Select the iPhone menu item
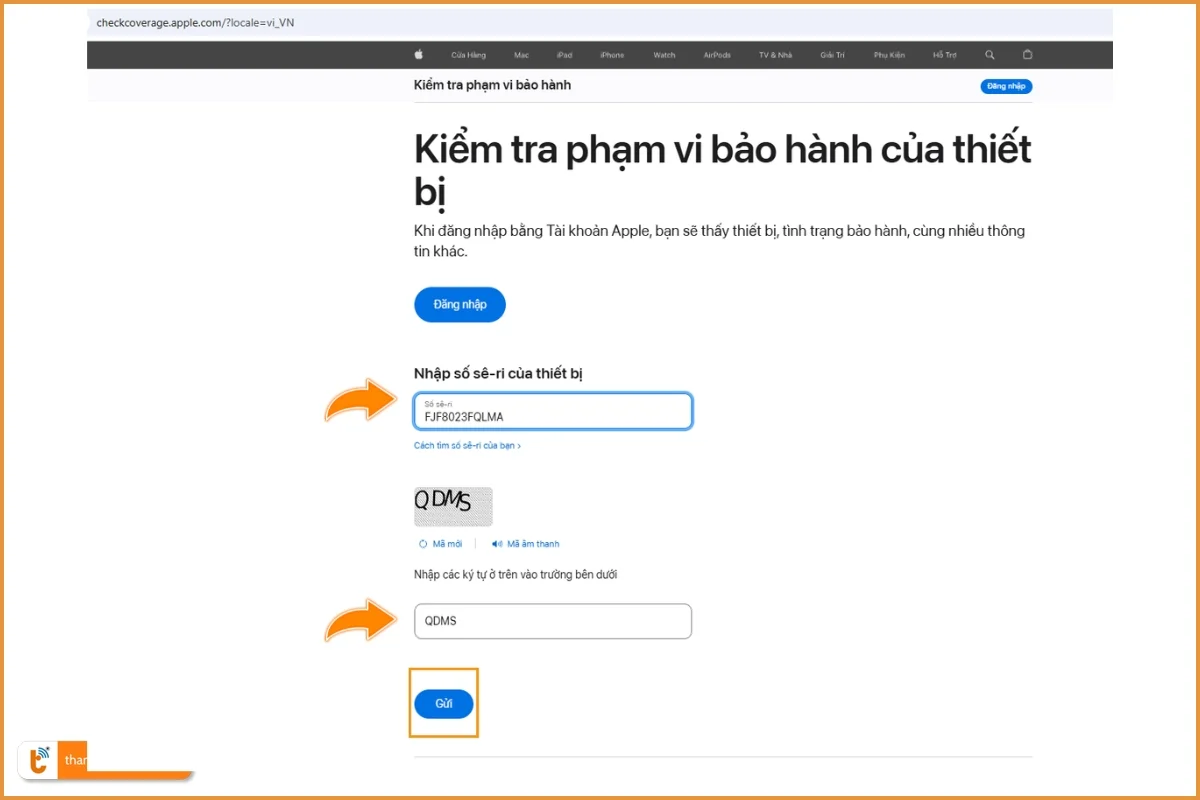 coord(611,55)
